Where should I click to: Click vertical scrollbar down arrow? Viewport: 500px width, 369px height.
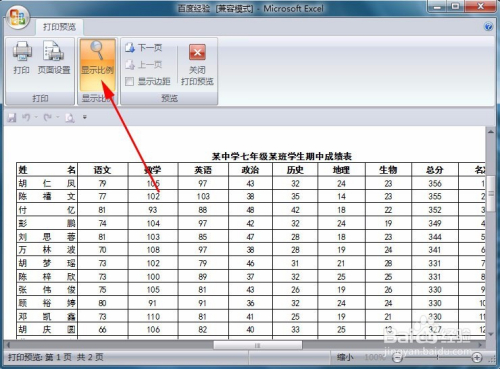click(491, 334)
